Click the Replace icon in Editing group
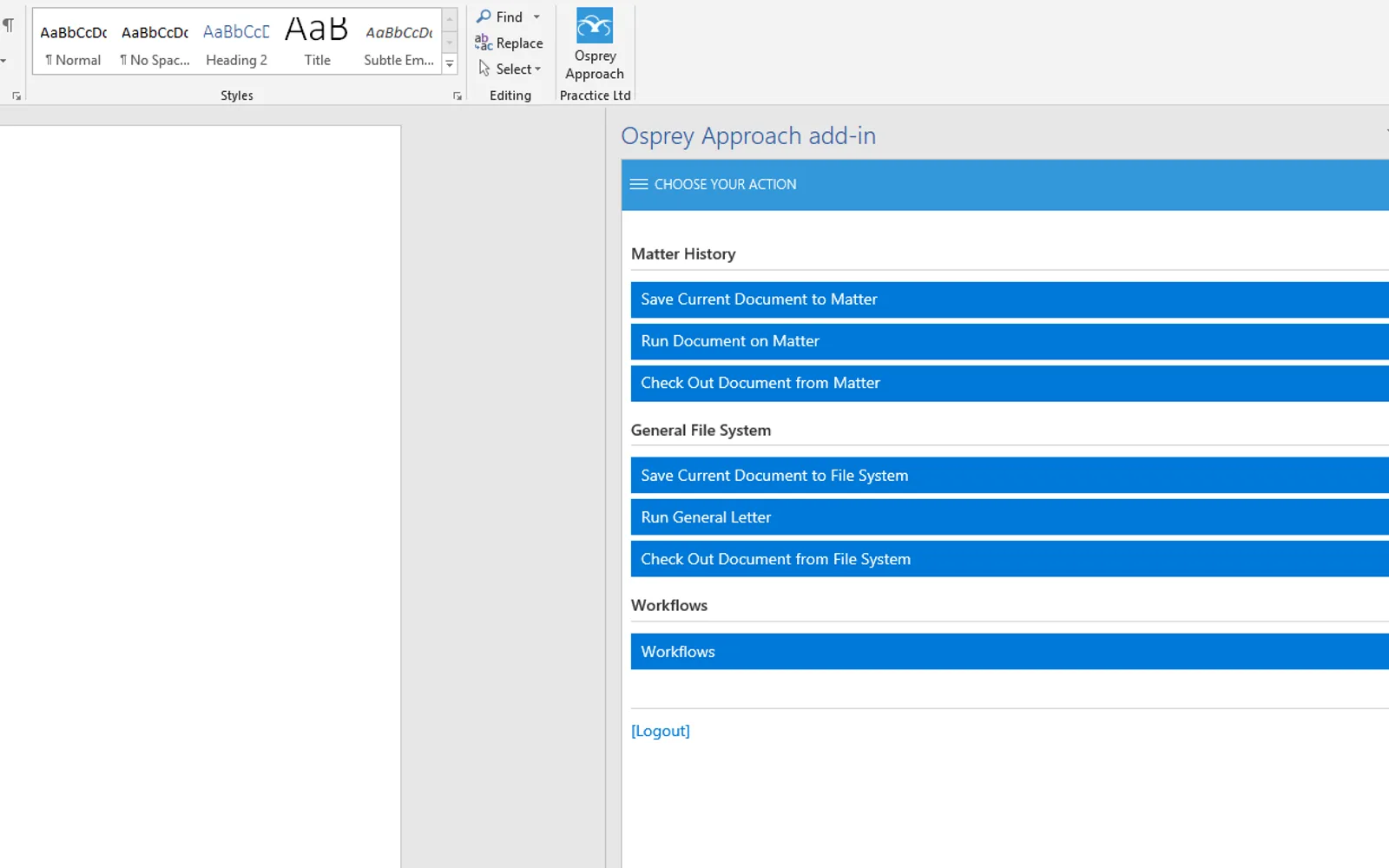This screenshot has width=1389, height=868. tap(484, 43)
